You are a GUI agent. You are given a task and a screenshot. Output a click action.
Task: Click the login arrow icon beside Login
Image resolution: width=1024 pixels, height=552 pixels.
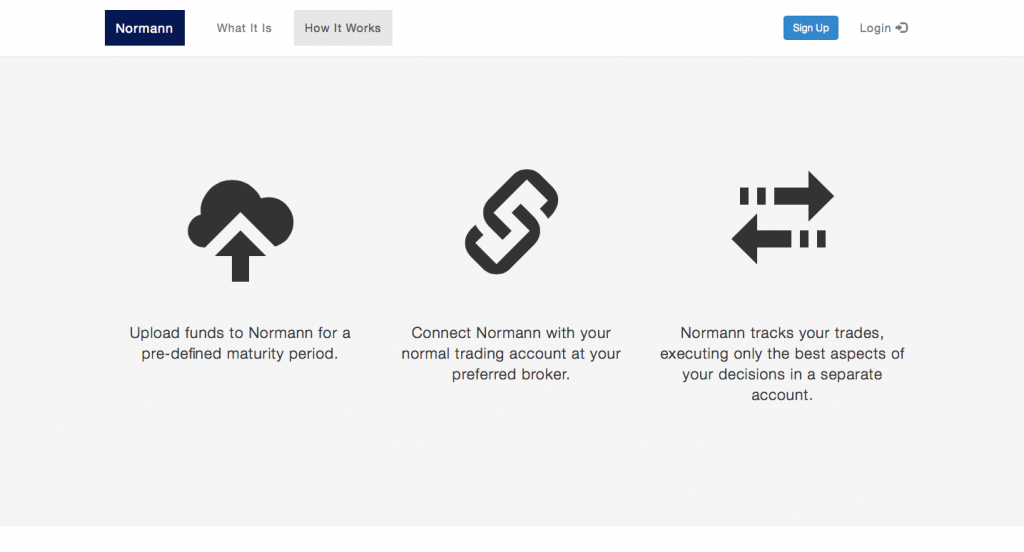[902, 28]
